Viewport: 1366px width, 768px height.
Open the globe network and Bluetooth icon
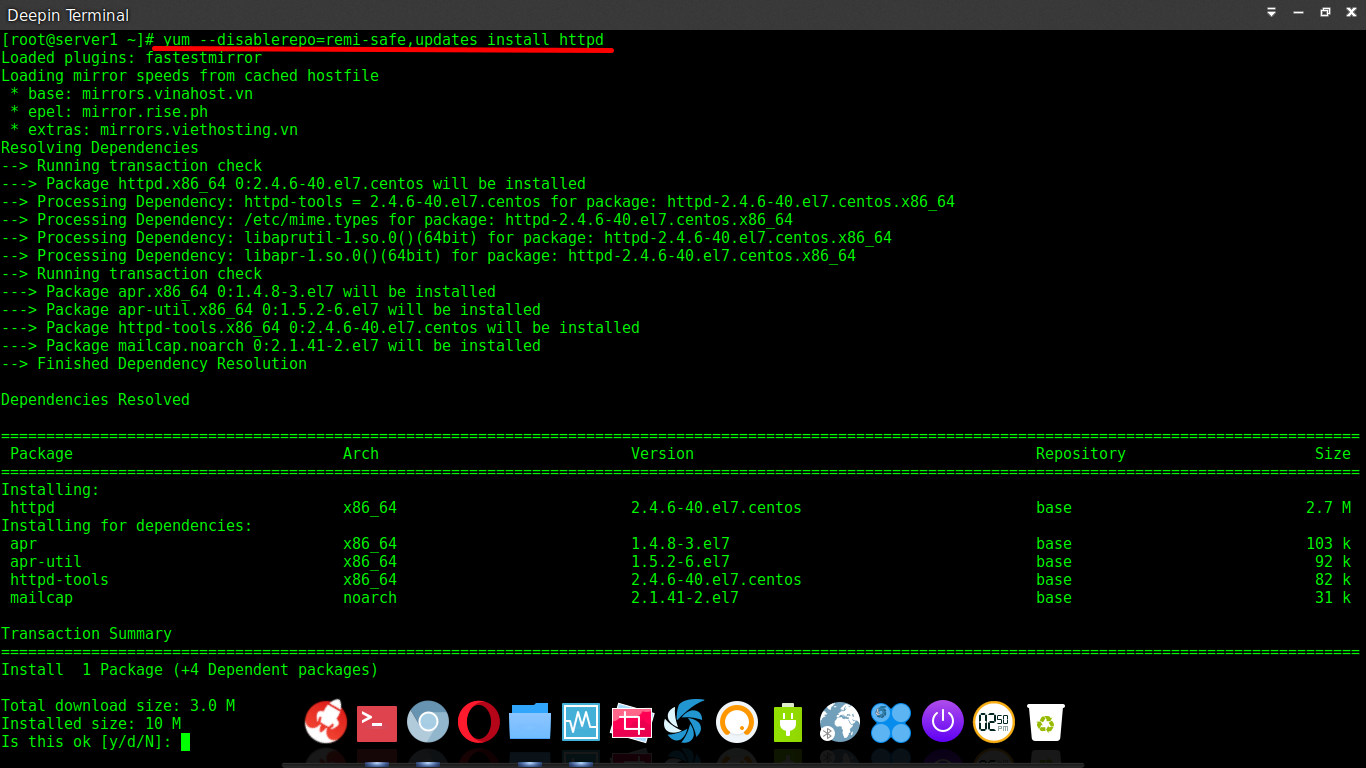tap(839, 721)
